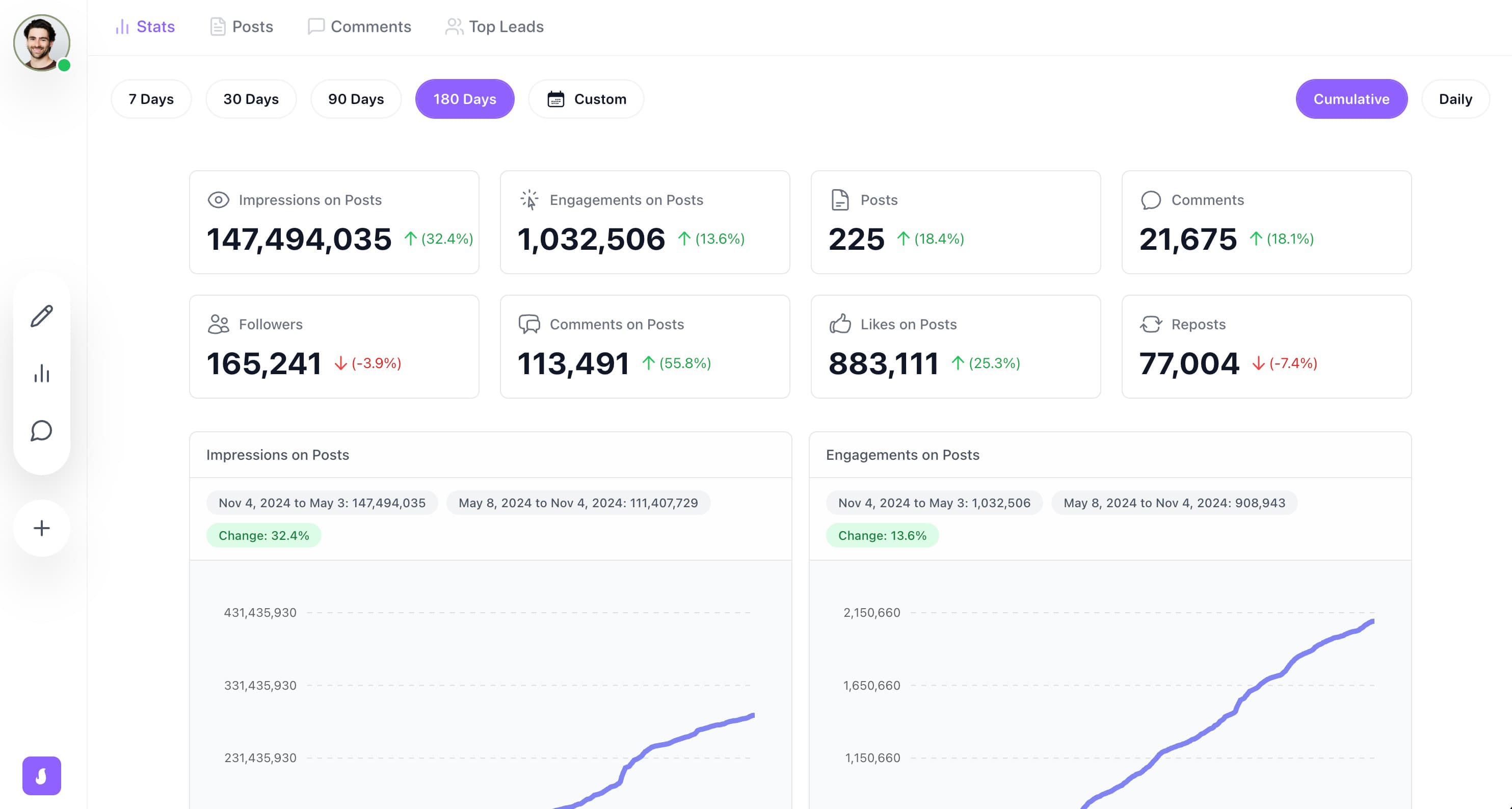Screen dimensions: 1512x809
Task: Click the Engagements on Posts stat card
Action: point(645,222)
